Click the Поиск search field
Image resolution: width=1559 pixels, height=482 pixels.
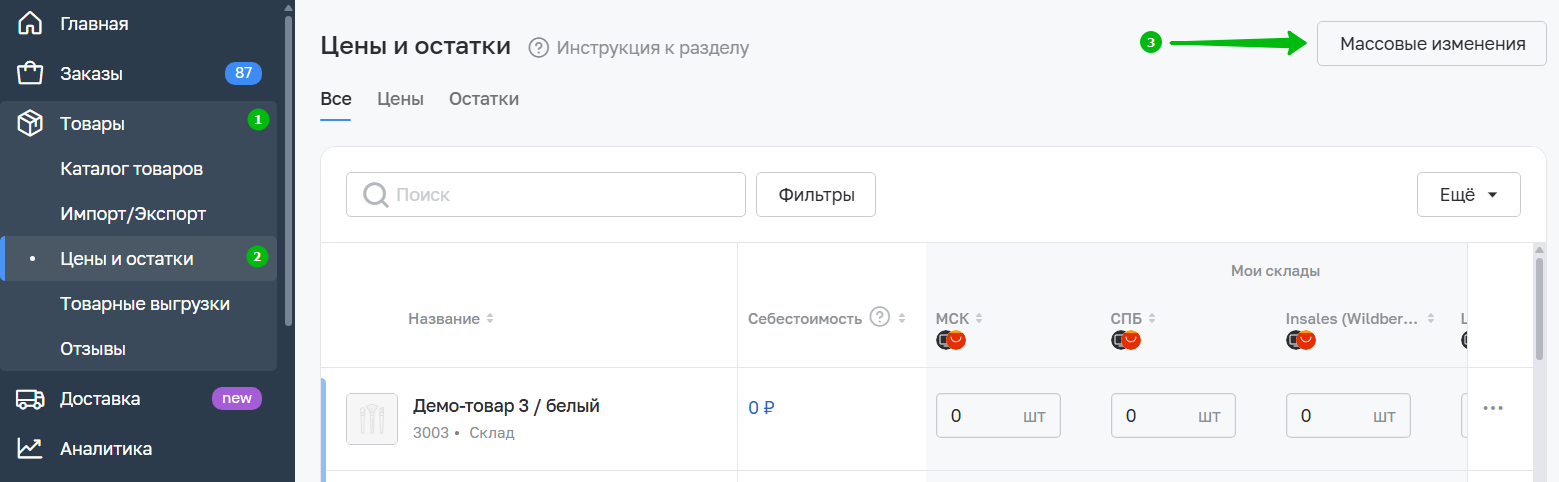point(546,194)
